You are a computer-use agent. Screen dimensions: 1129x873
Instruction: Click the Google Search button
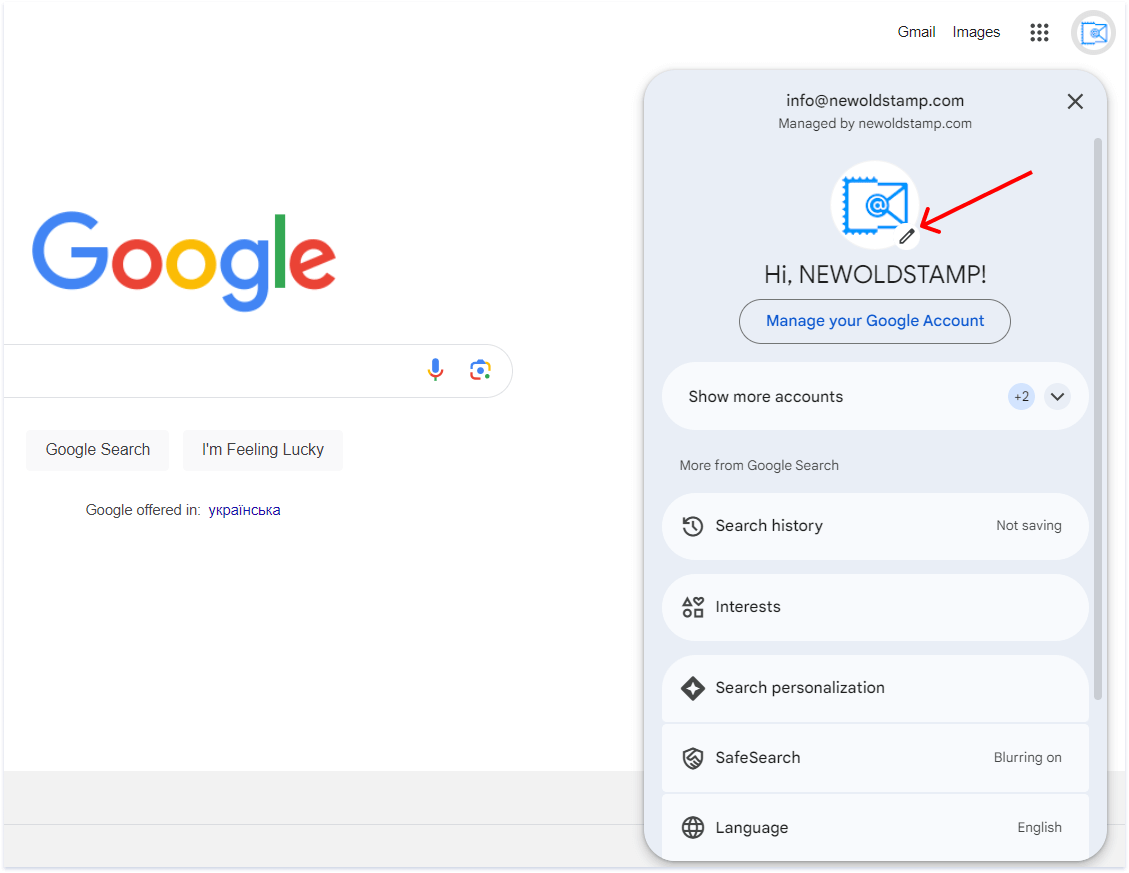click(x=98, y=450)
